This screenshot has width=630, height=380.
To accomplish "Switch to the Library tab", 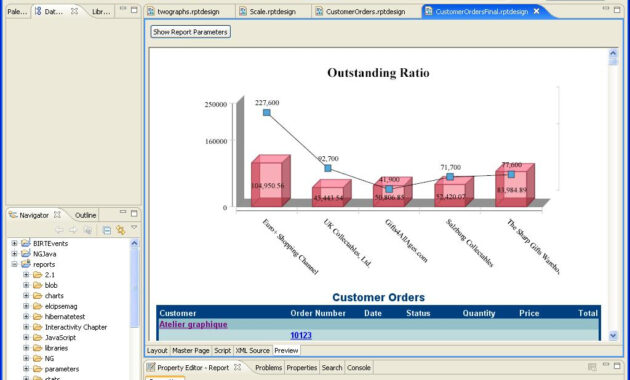I will (x=101, y=12).
